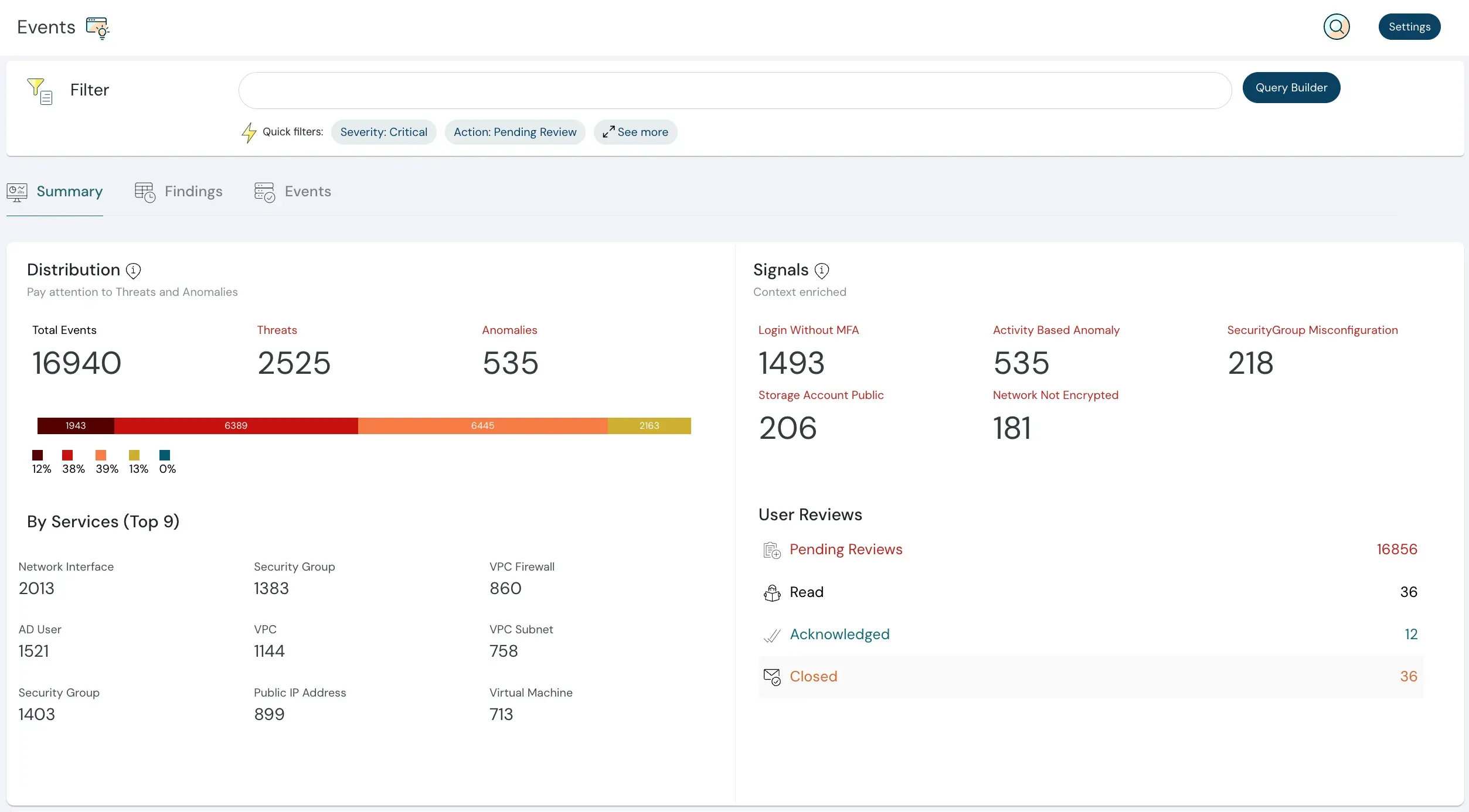Switch to the Findings tab
1469x812 pixels.
coord(178,192)
